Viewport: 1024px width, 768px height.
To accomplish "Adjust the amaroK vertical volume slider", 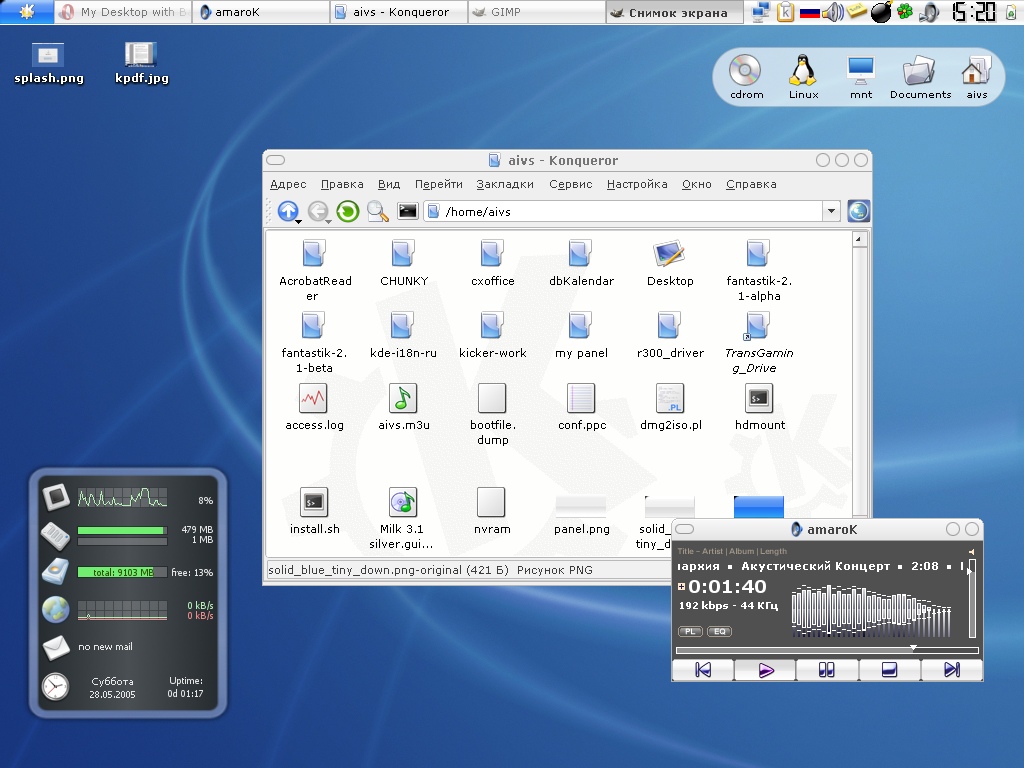I will coord(972,598).
